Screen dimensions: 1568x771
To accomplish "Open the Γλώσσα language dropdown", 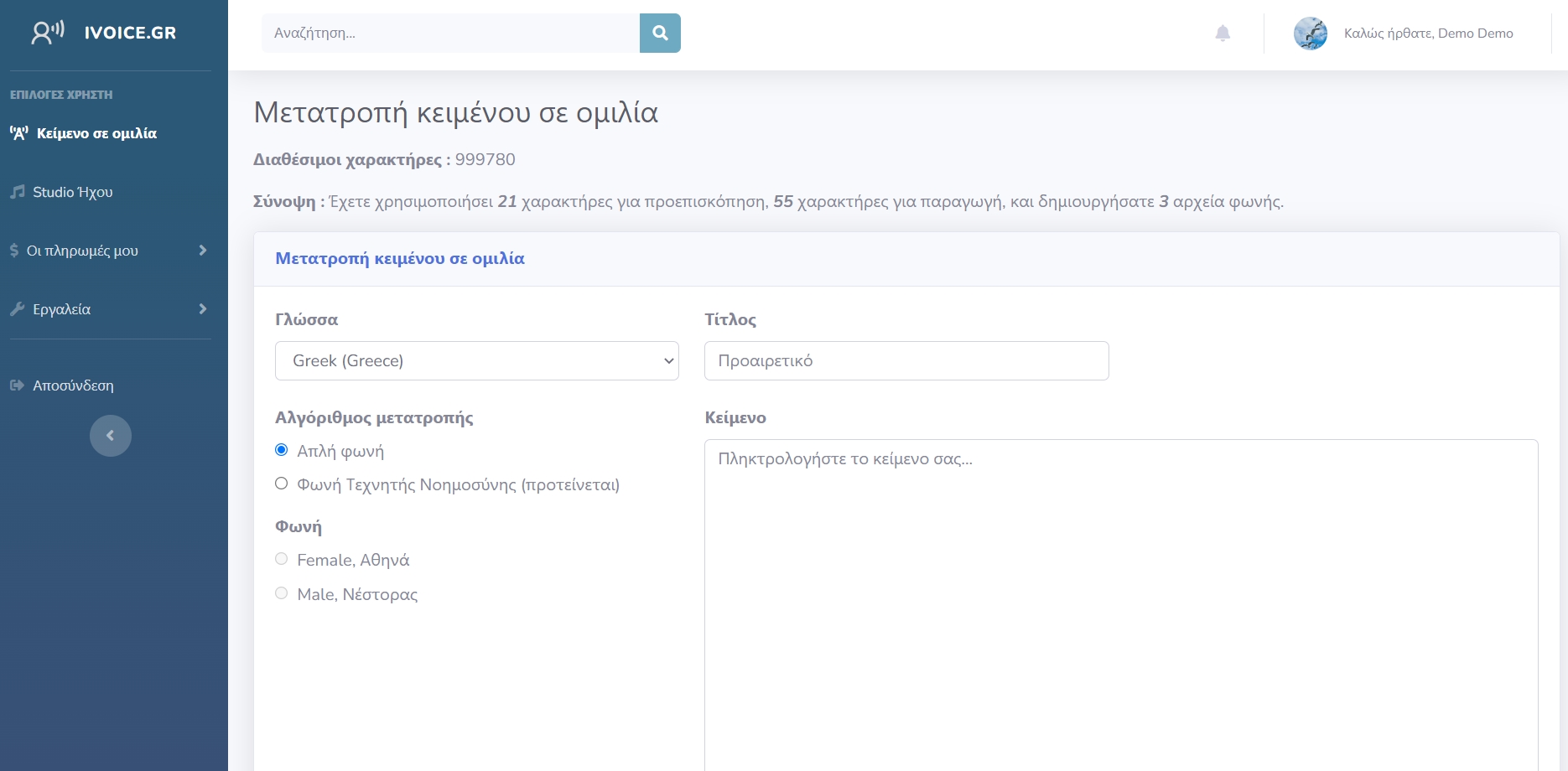I will tap(477, 360).
